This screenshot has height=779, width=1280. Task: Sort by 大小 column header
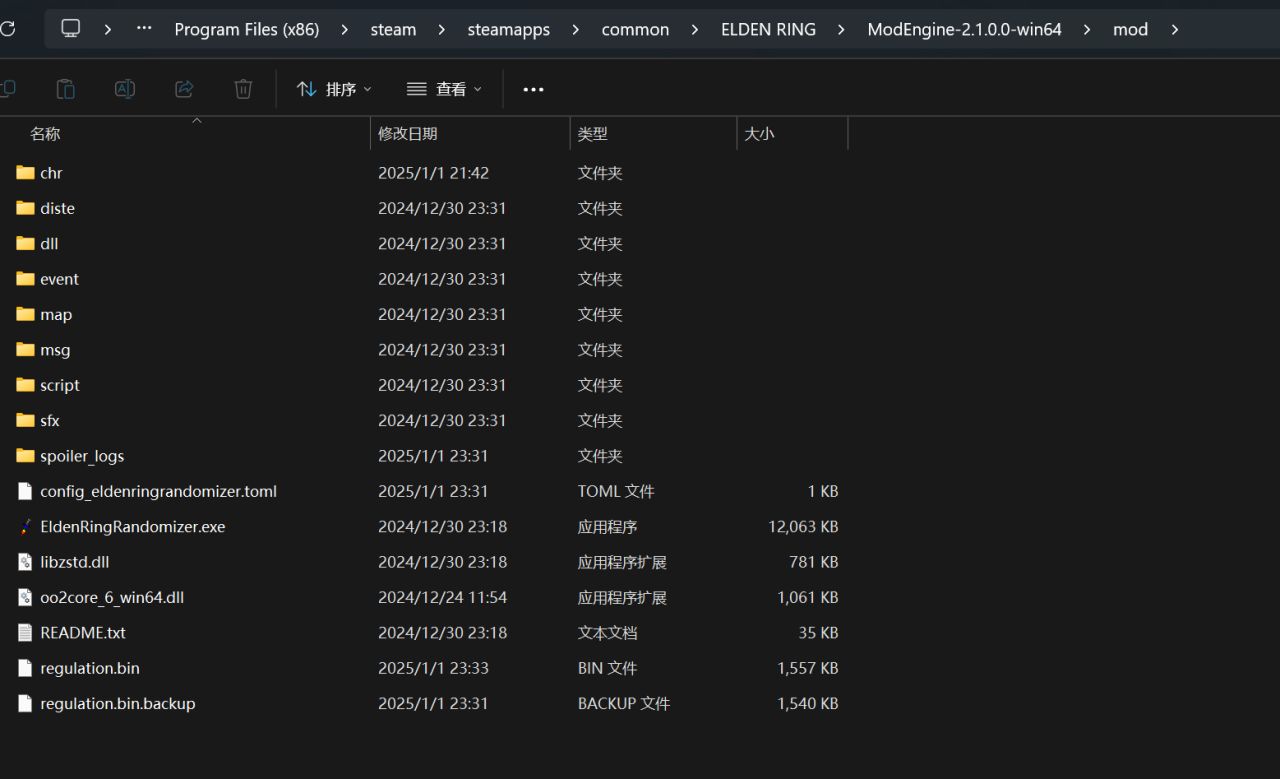tap(792, 133)
